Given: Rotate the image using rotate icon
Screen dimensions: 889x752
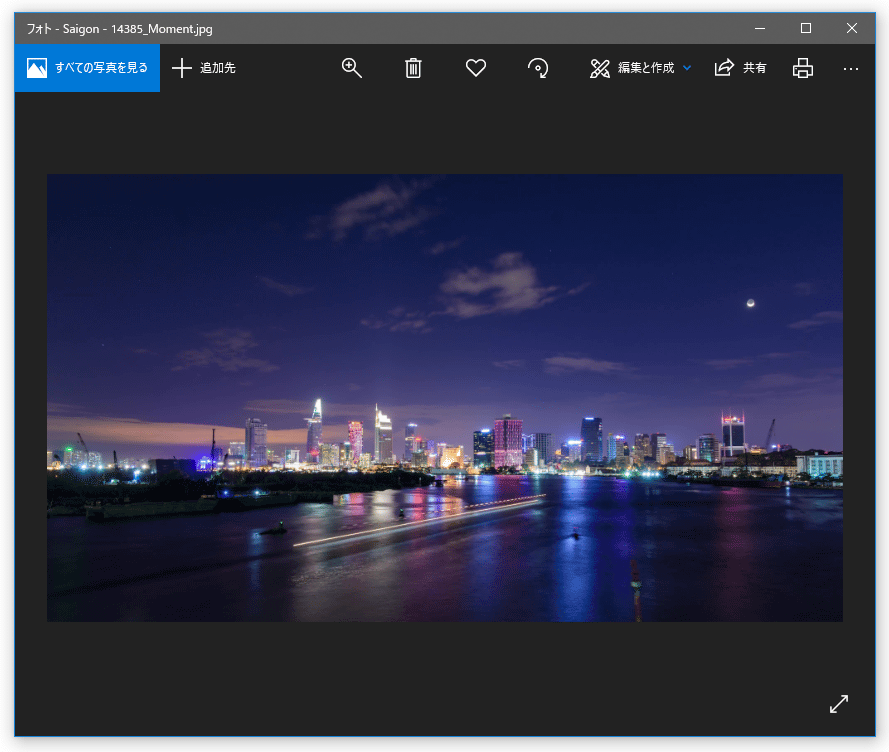Looking at the screenshot, I should coord(538,68).
